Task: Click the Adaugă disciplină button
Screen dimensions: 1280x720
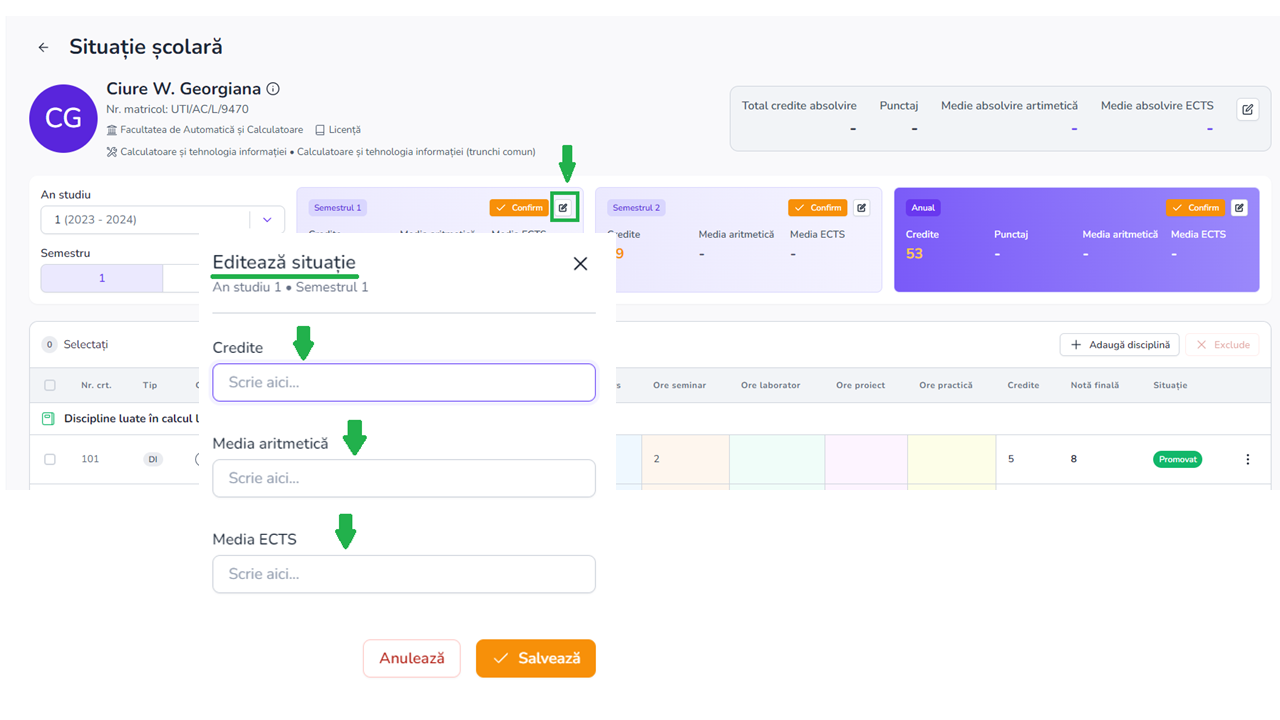Action: 1119,345
